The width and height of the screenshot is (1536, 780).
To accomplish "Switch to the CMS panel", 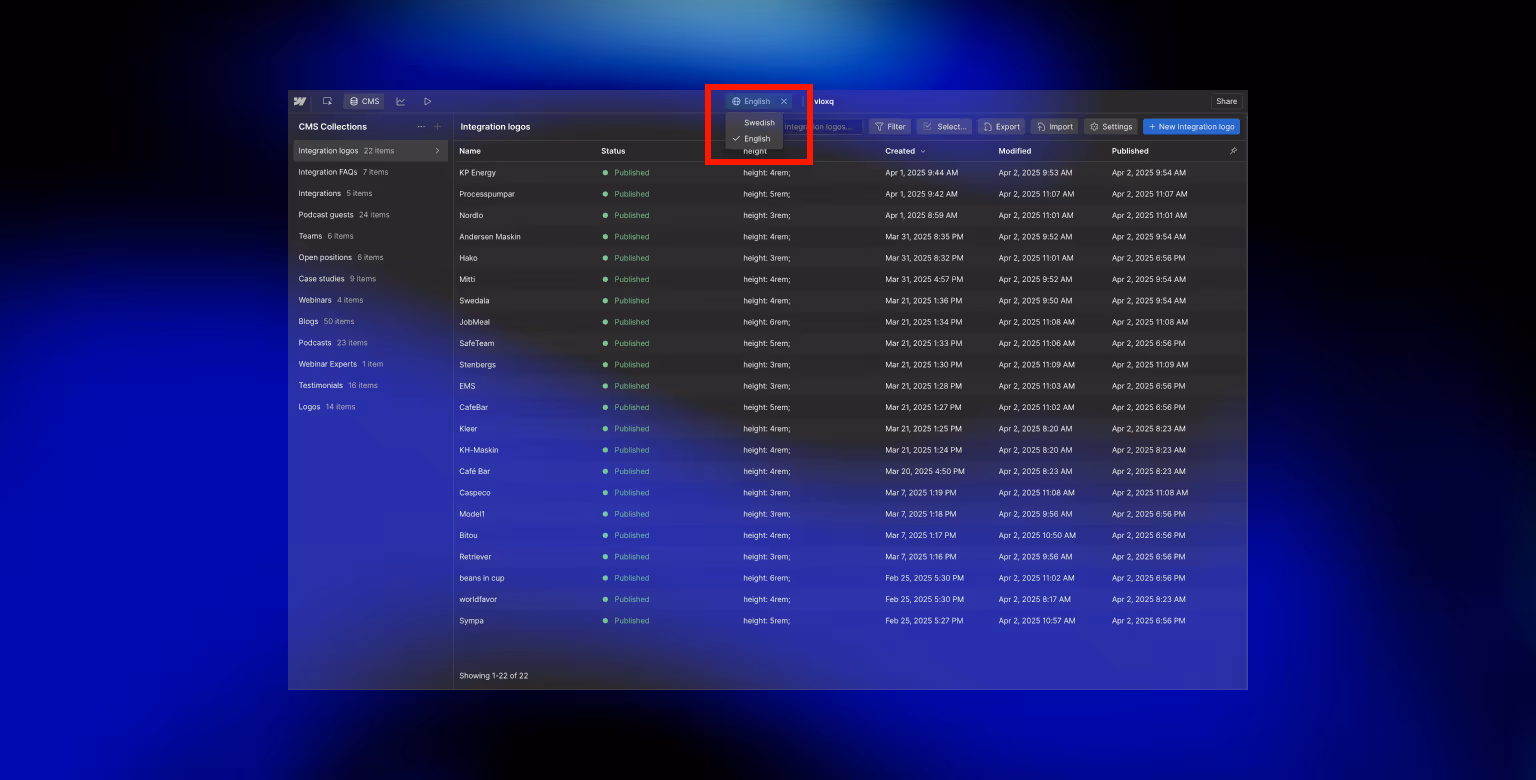I will click(x=364, y=101).
